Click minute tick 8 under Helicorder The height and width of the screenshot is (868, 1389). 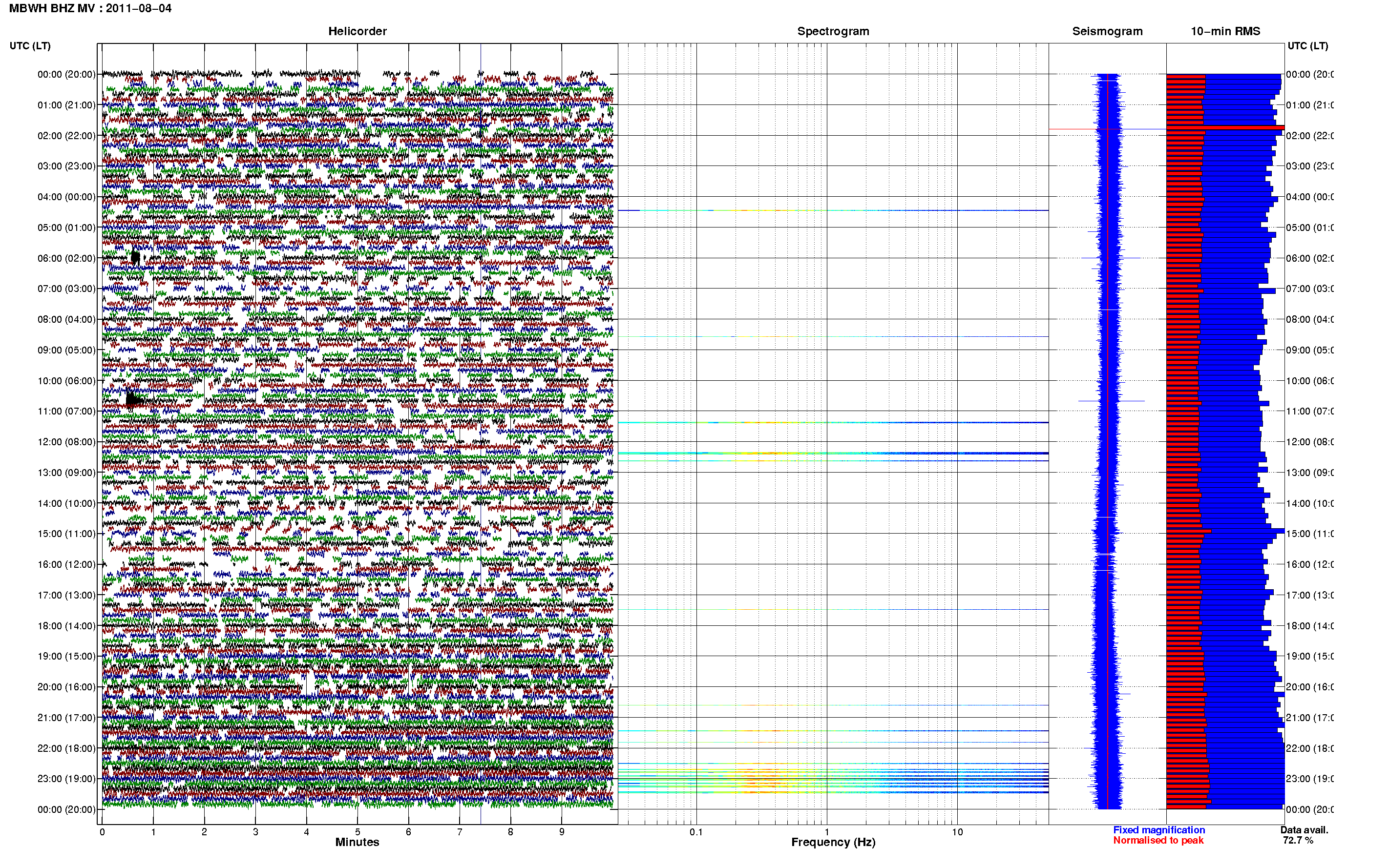510,832
